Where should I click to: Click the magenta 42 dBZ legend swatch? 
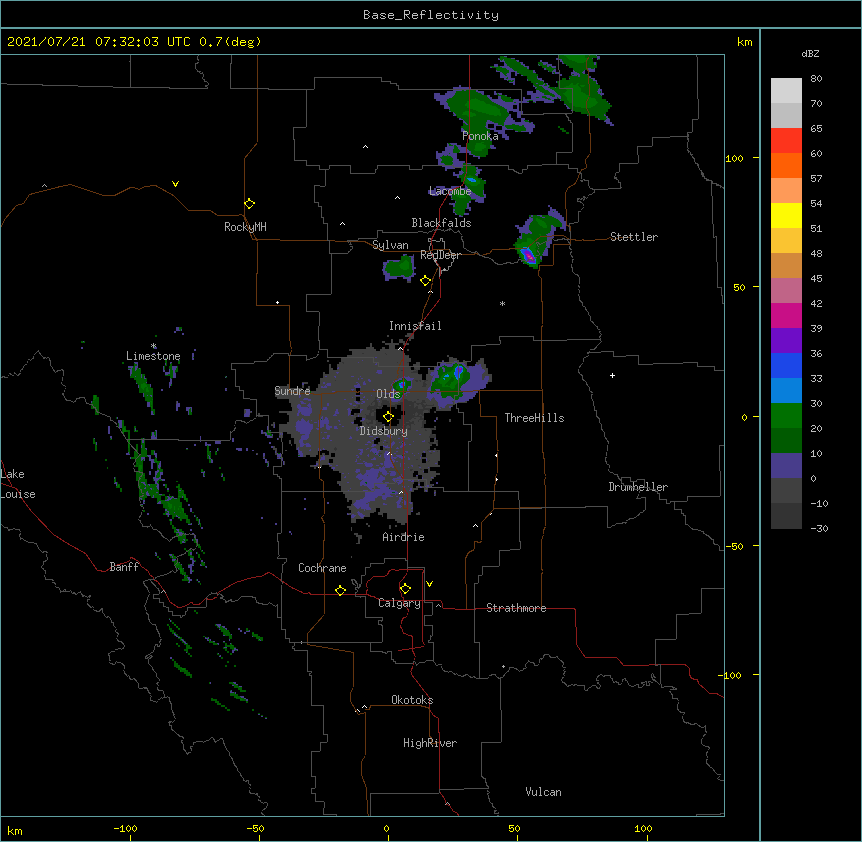[x=786, y=315]
